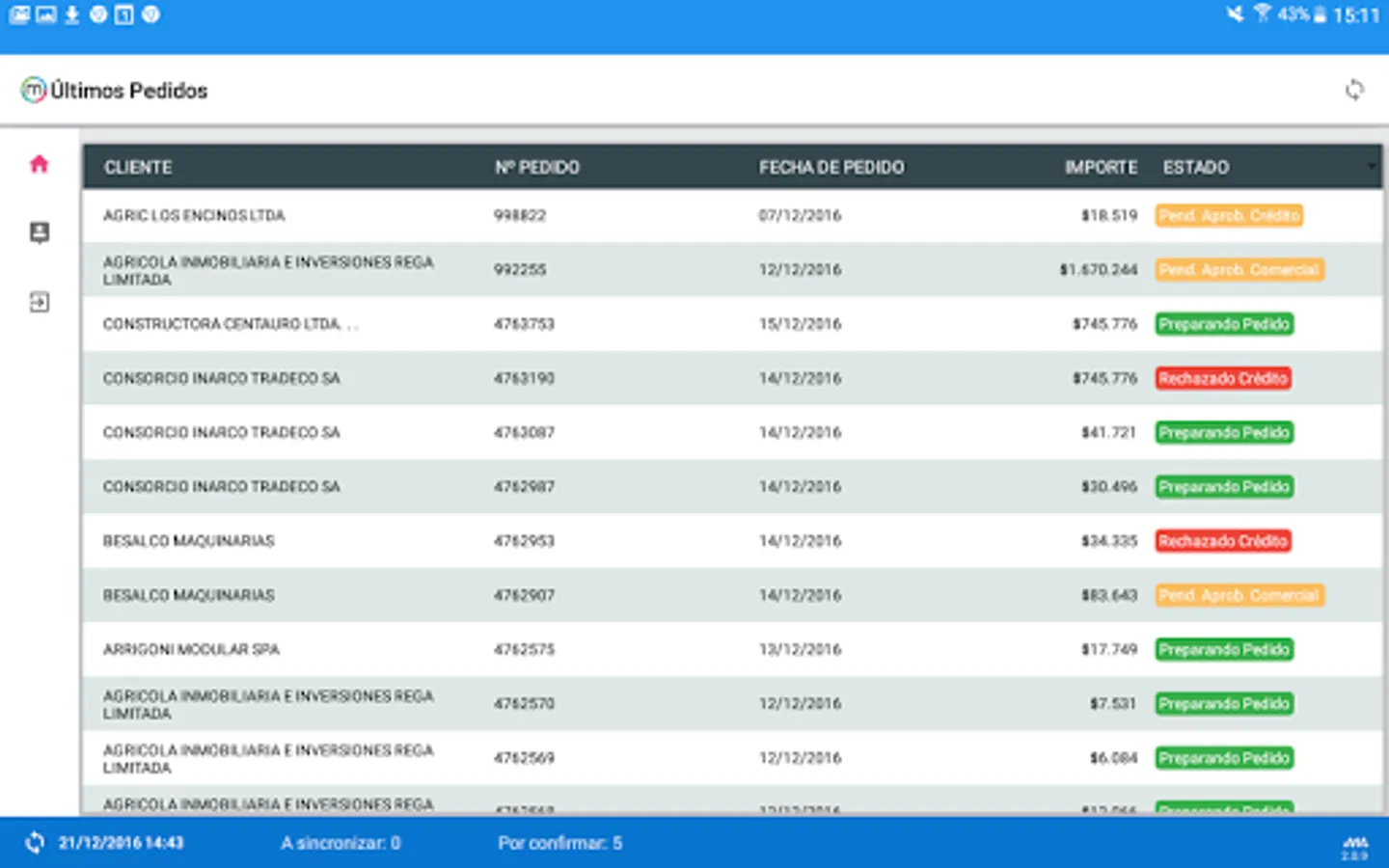
Task: Sort by IMPORTE column header
Action: tap(1101, 167)
